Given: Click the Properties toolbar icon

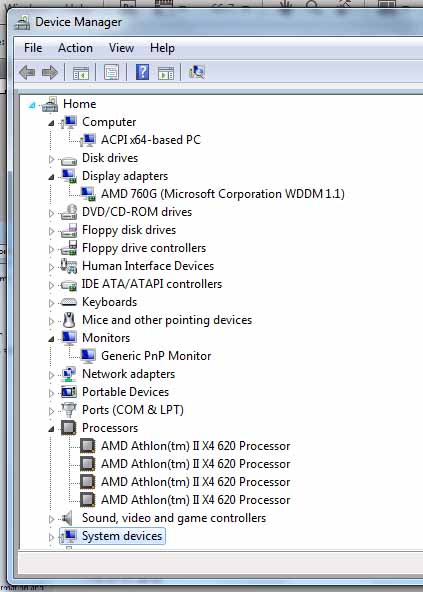Looking at the screenshot, I should point(111,72).
